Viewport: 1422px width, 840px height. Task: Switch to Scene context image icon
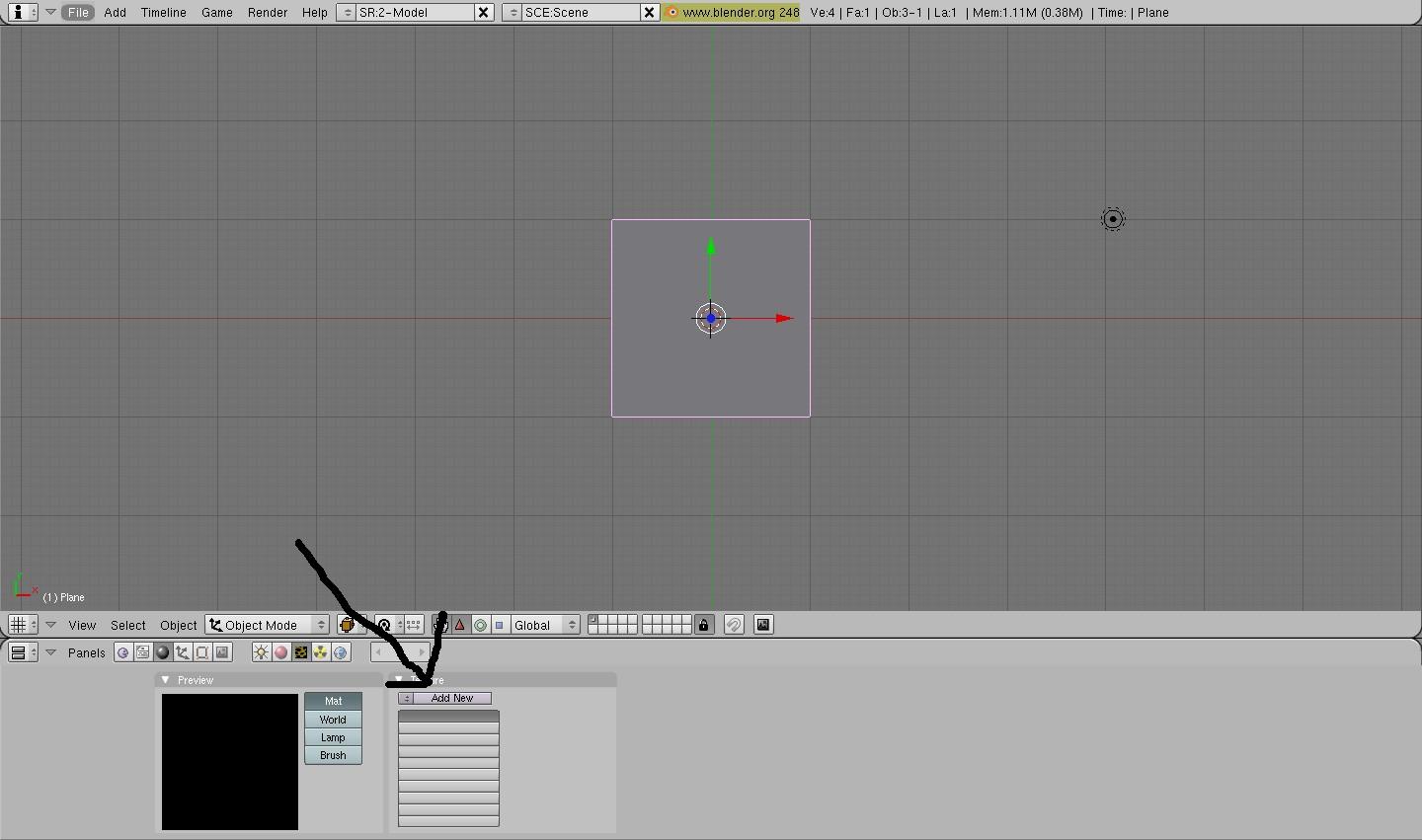[x=222, y=652]
